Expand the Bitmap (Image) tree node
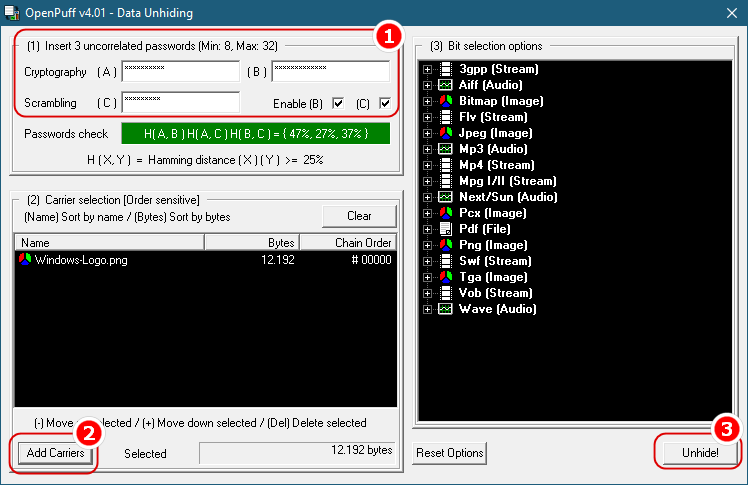This screenshot has height=485, width=748. click(427, 102)
